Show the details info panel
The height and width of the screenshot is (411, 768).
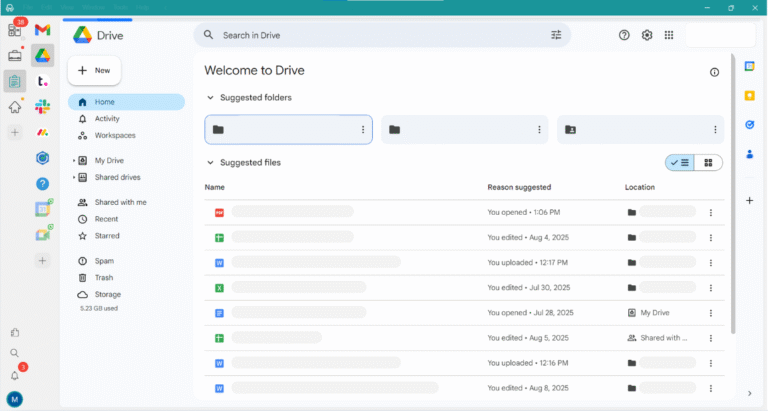(x=714, y=72)
